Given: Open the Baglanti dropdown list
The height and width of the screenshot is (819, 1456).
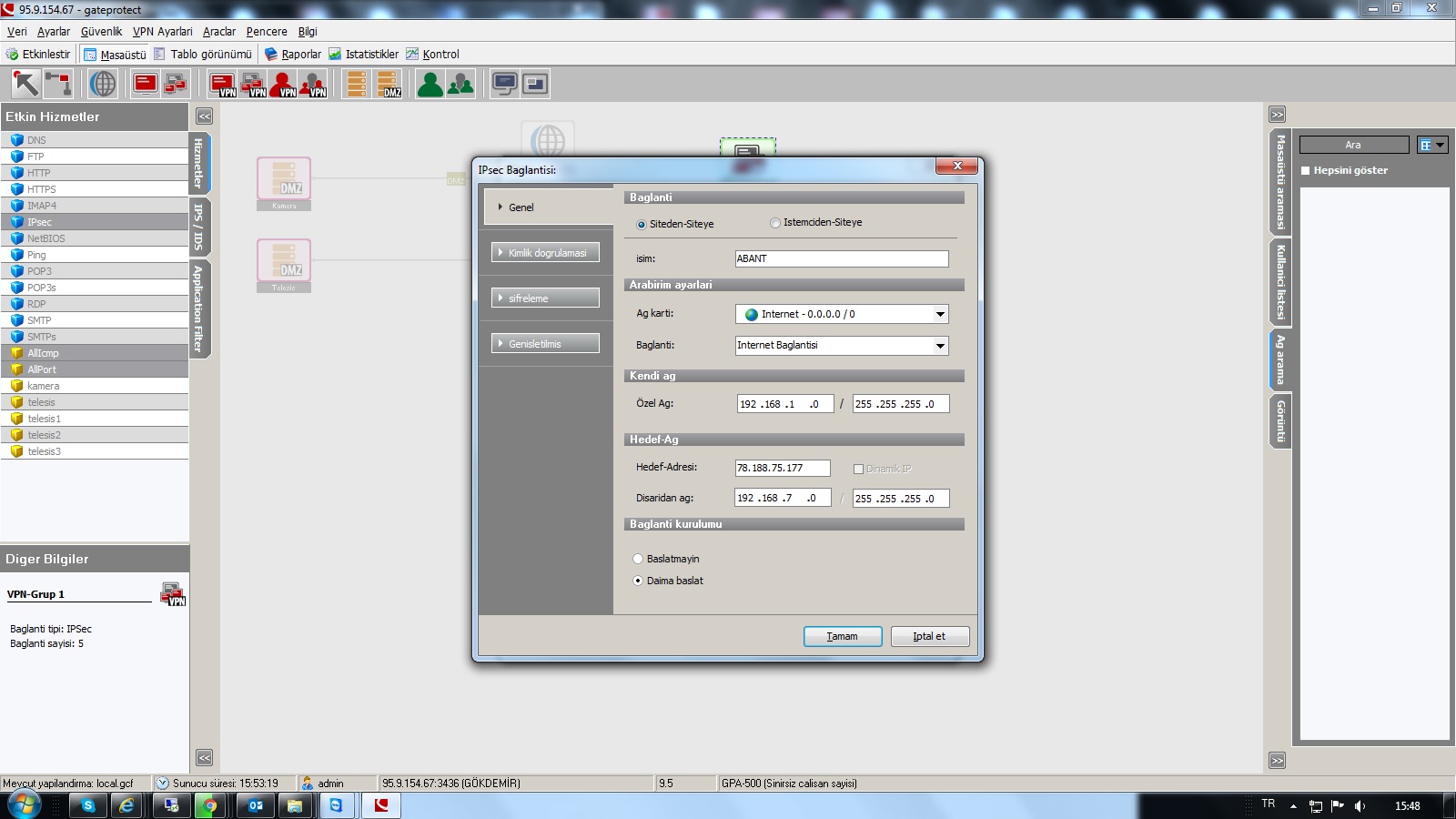Looking at the screenshot, I should 940,346.
